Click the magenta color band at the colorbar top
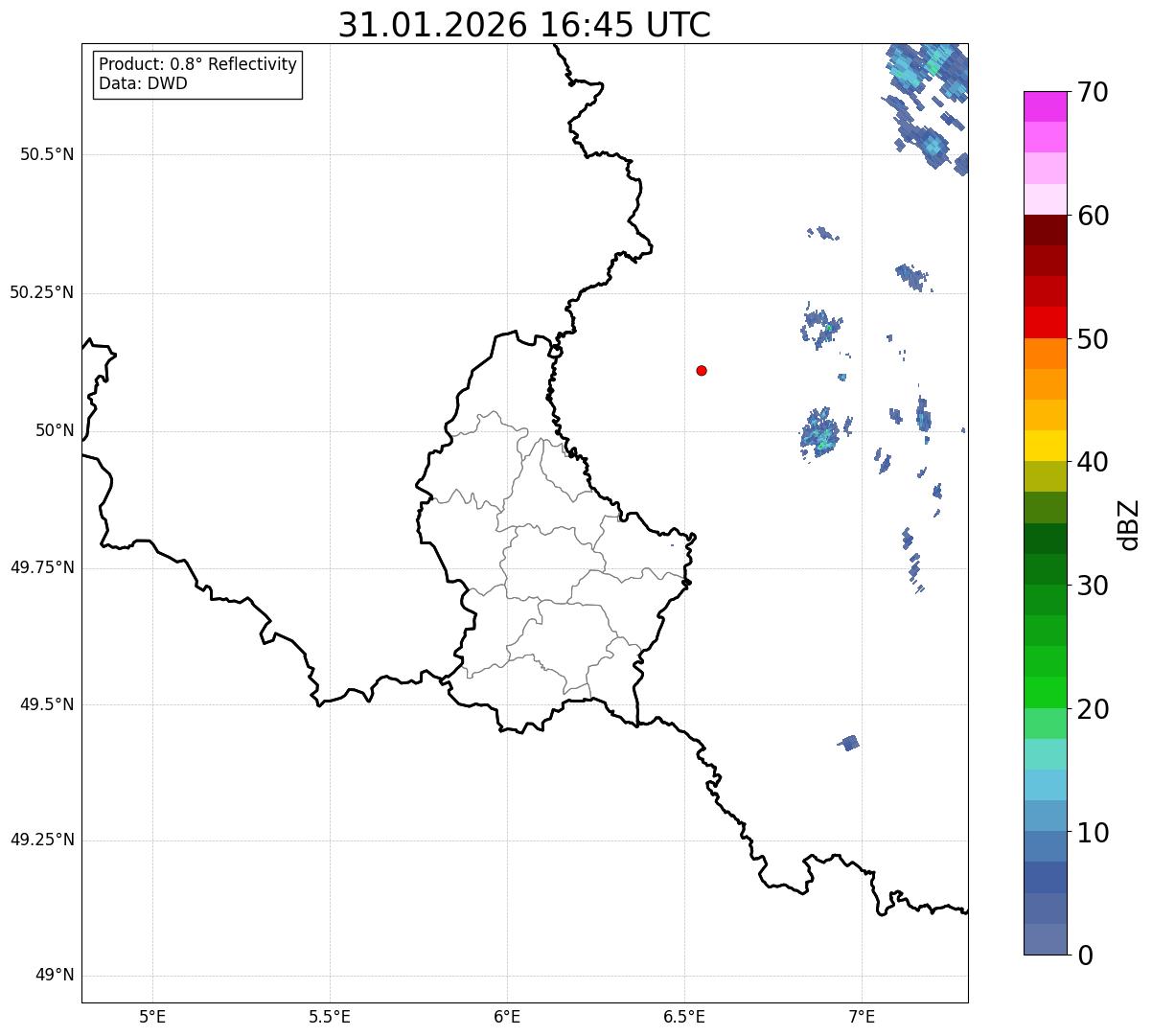 pos(1046,106)
